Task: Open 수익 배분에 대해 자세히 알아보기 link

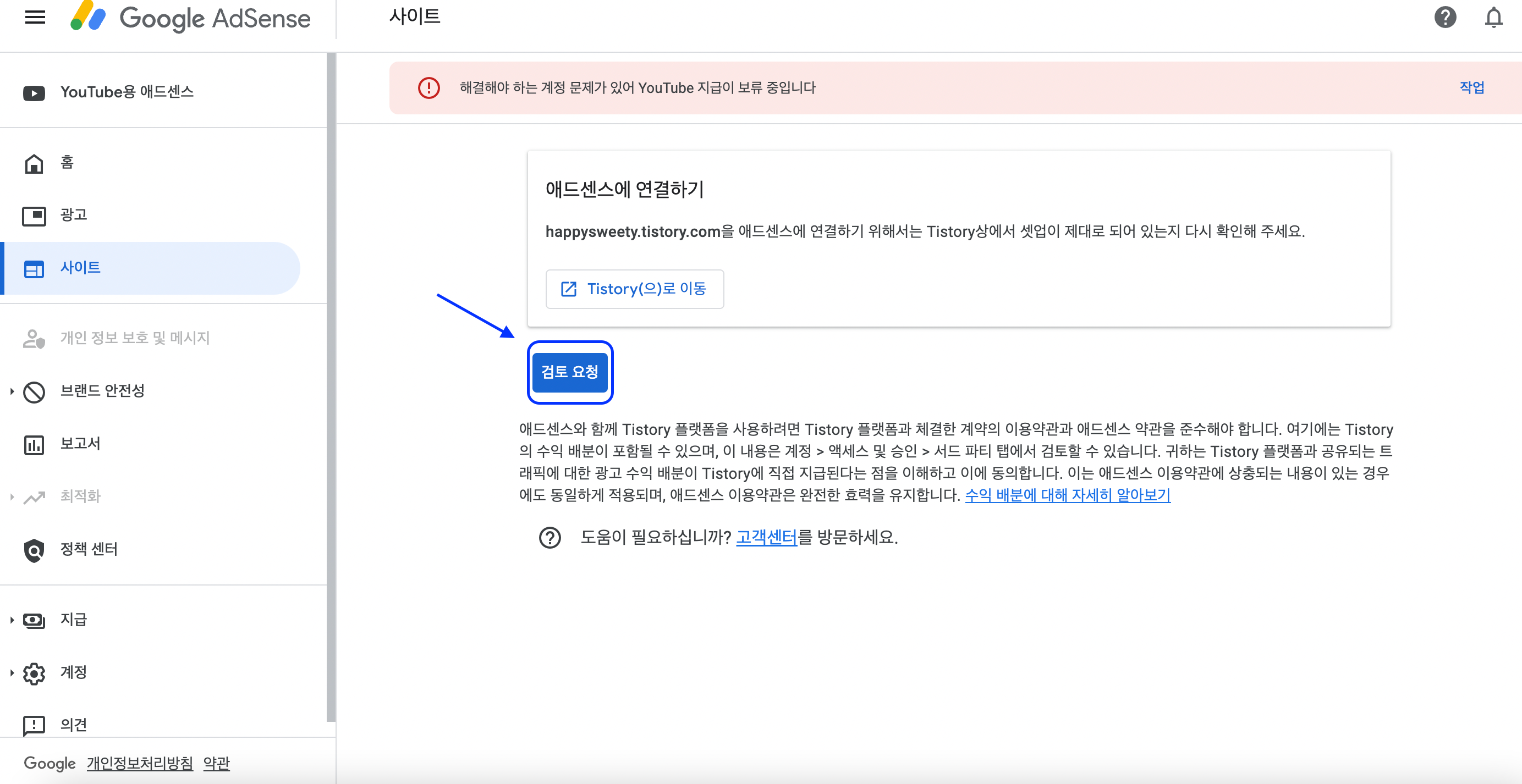Action: [1067, 495]
